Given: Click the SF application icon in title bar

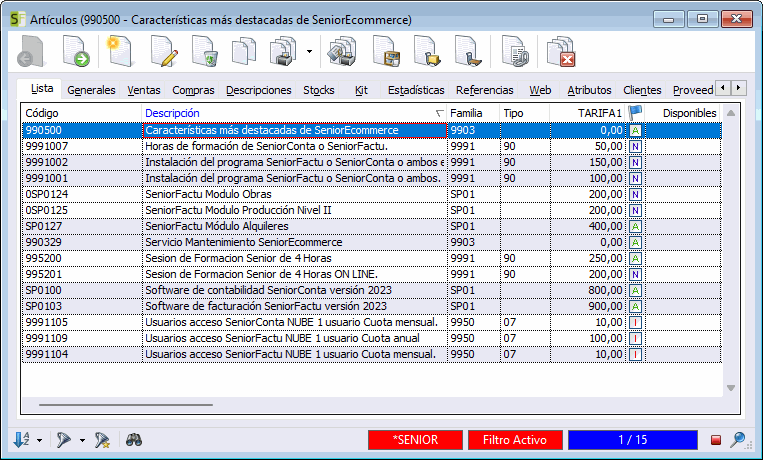Looking at the screenshot, I should (x=18, y=19).
